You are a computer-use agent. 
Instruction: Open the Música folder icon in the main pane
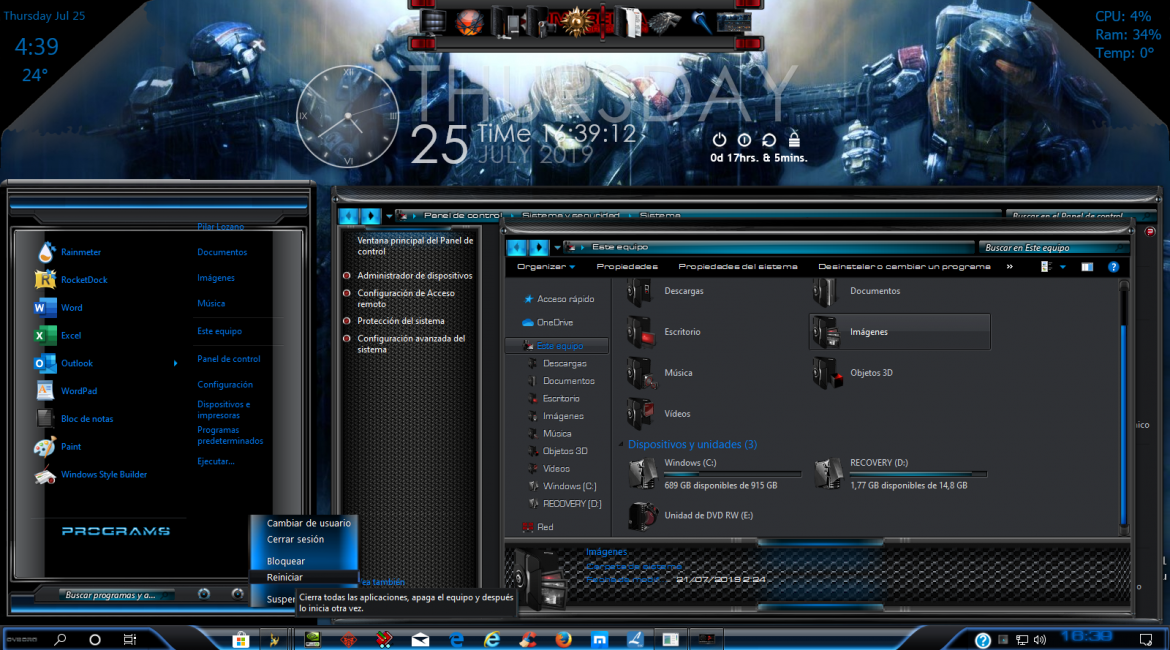(641, 373)
